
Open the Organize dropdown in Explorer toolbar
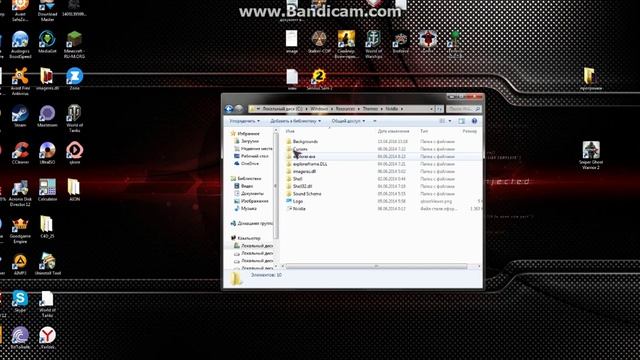pos(244,121)
